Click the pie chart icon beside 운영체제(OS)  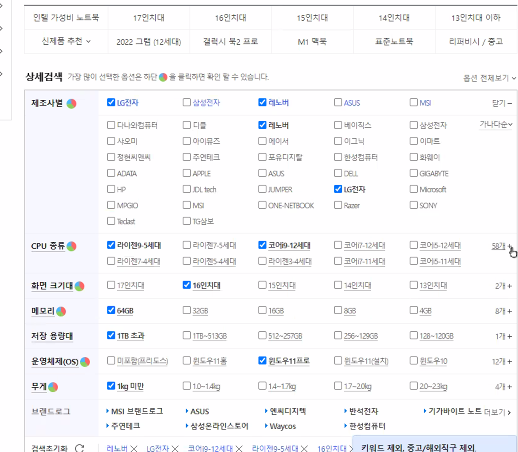click(85, 362)
